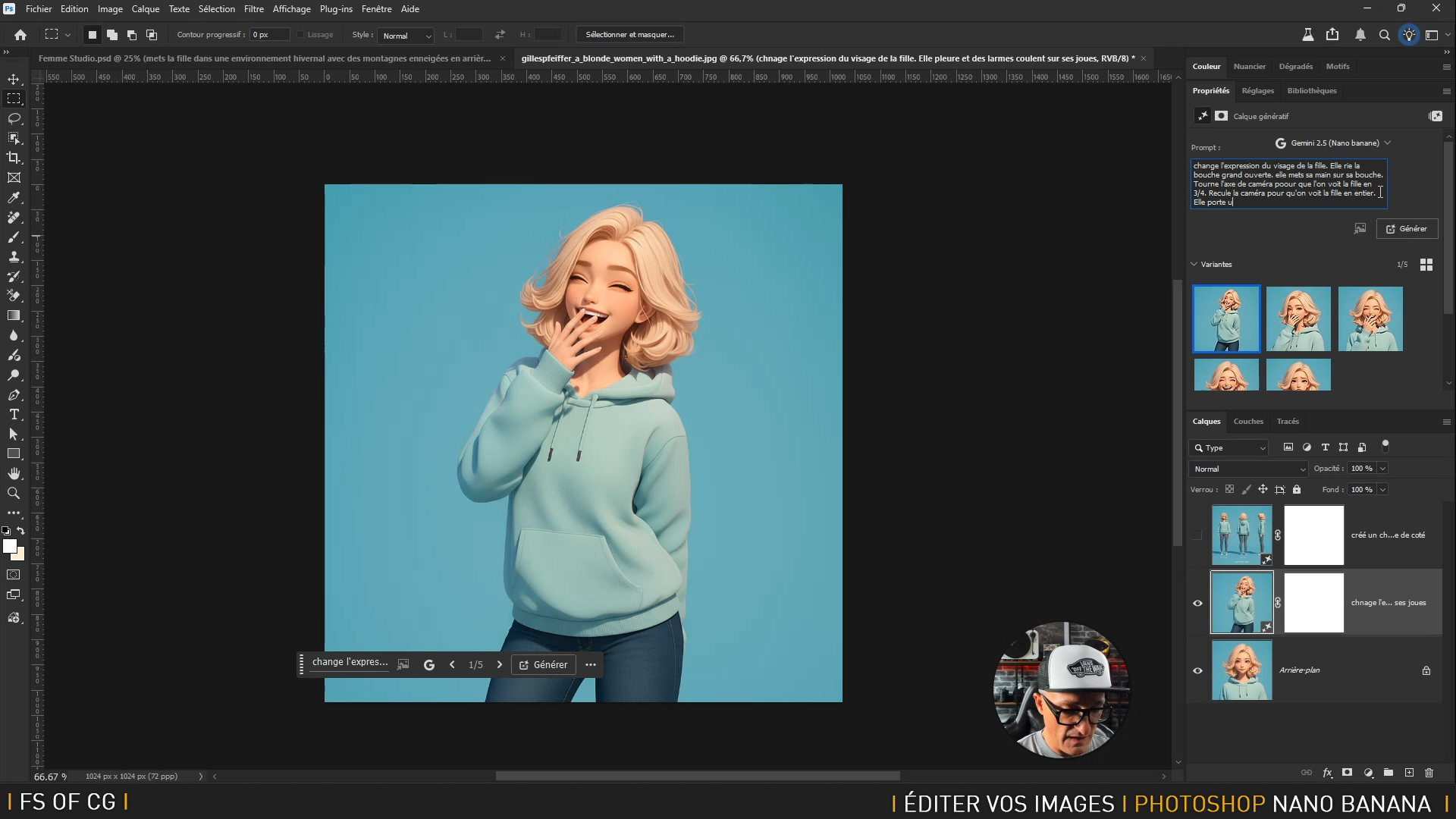Image resolution: width=1456 pixels, height=819 pixels.
Task: Click Sélectionner et masquer button
Action: tap(629, 35)
